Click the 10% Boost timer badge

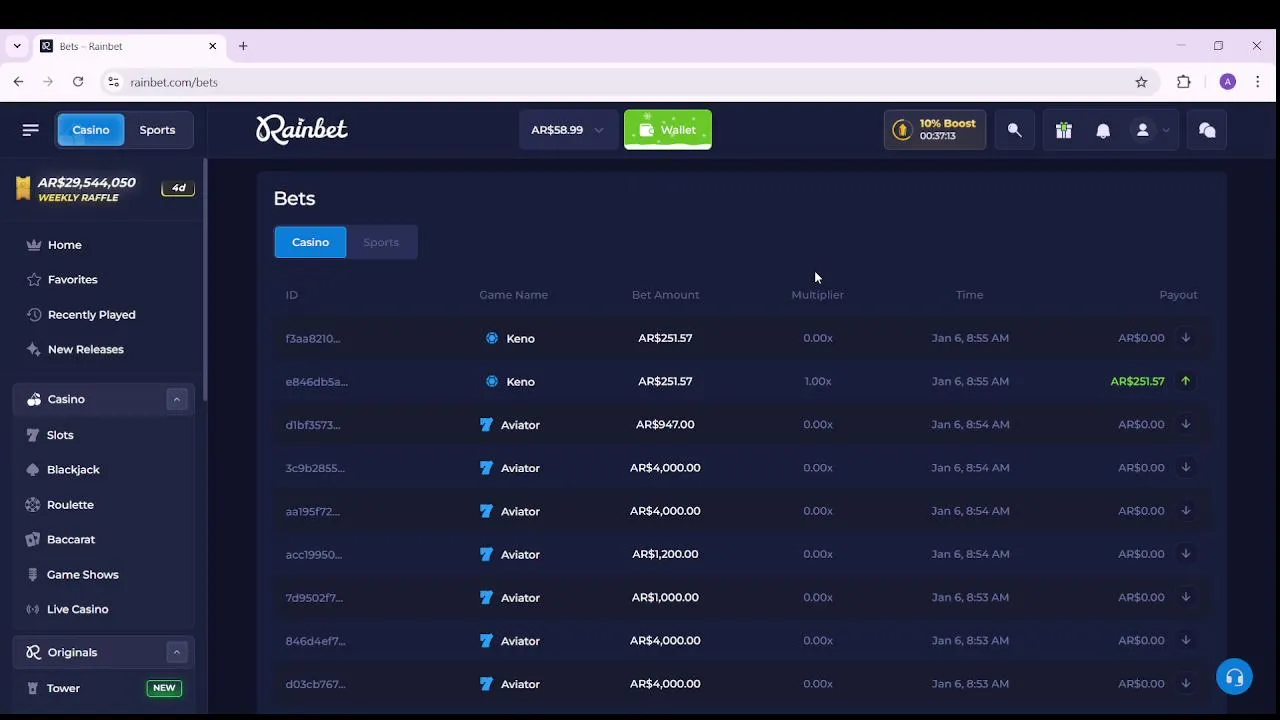[935, 130]
